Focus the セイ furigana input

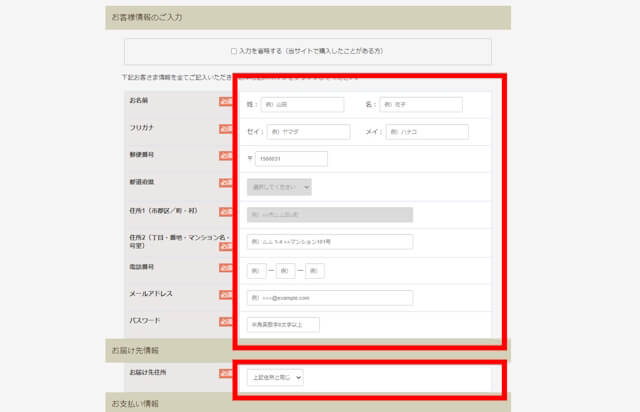coord(308,132)
